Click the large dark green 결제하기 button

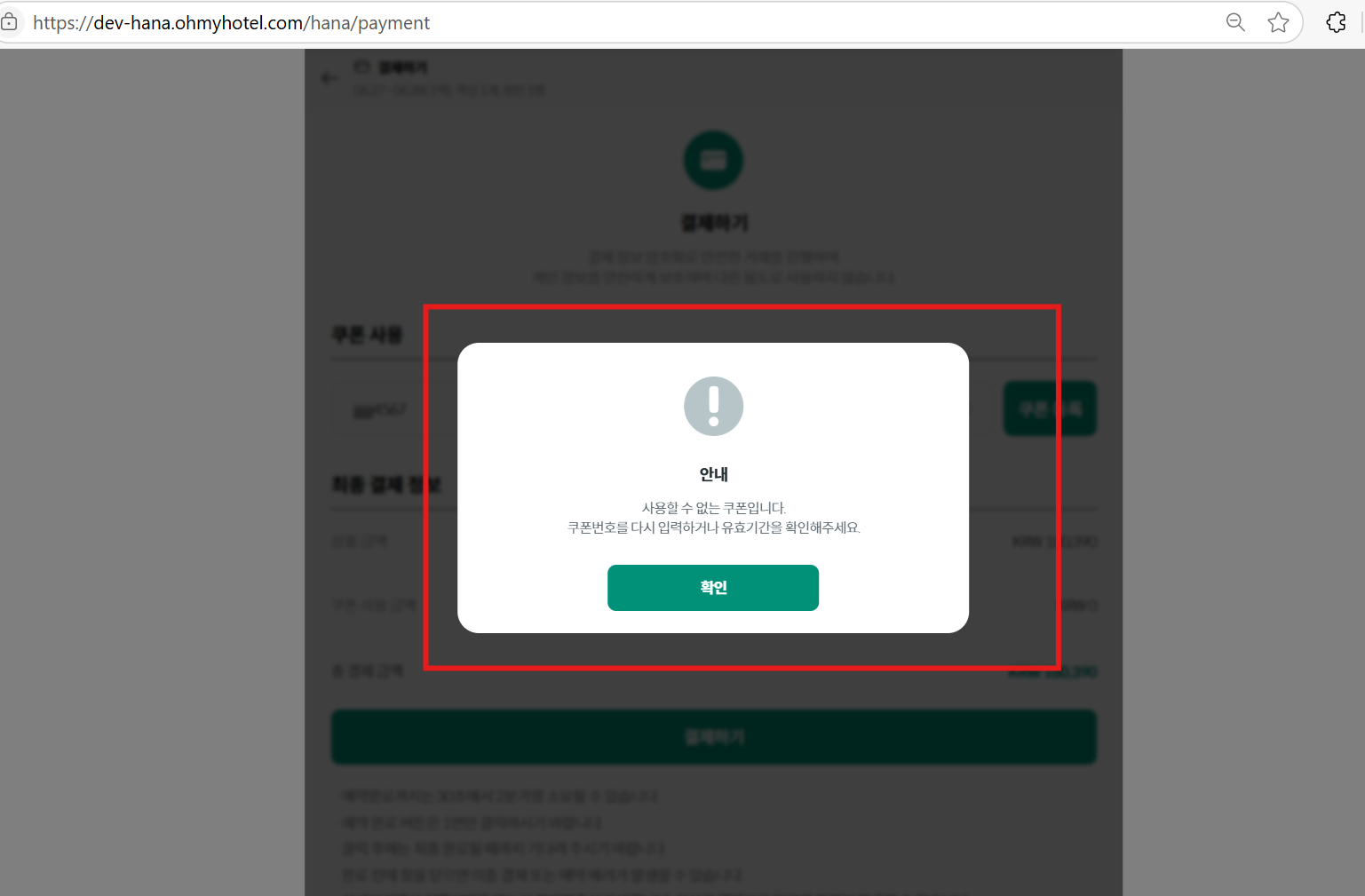pos(714,737)
